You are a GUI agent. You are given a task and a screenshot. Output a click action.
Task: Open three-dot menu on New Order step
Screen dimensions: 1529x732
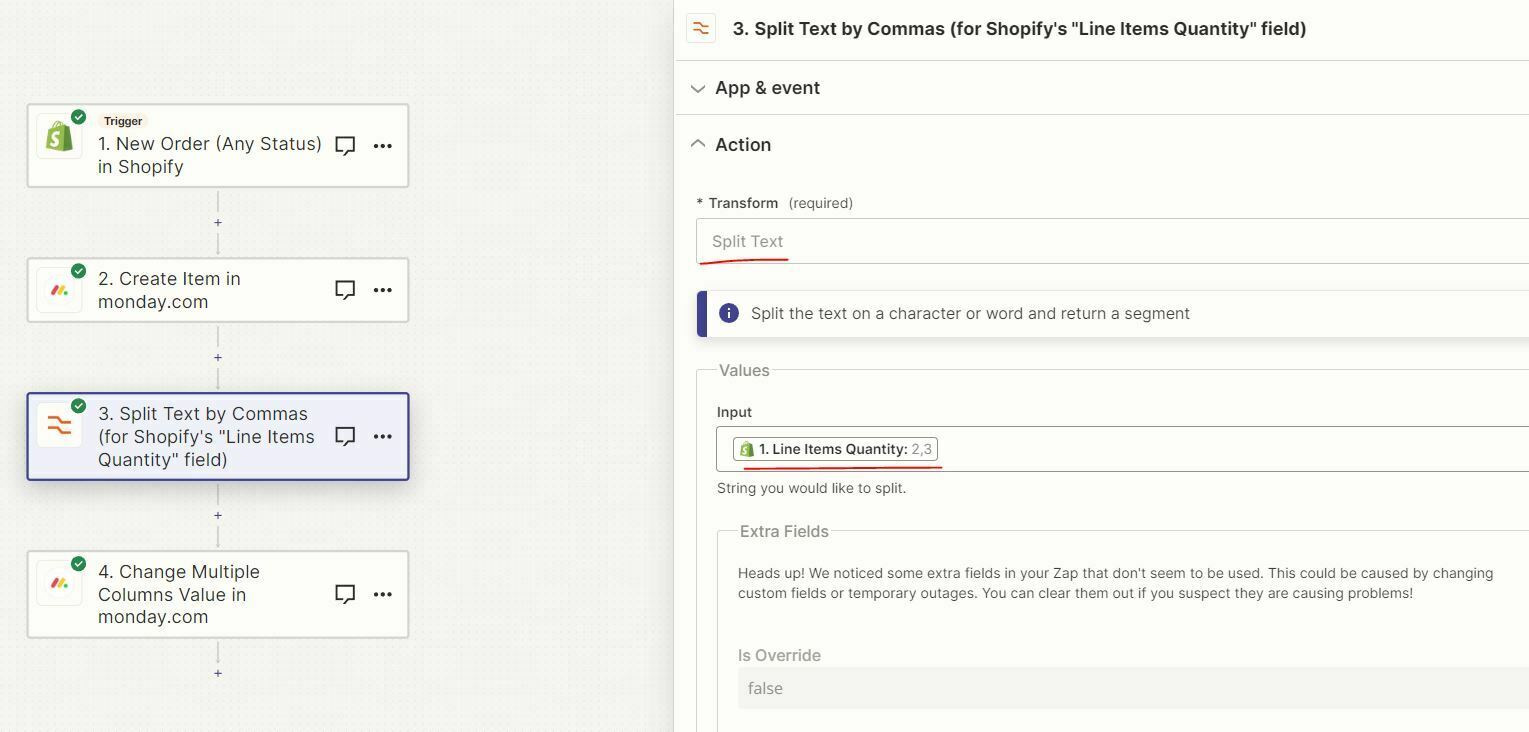click(382, 146)
